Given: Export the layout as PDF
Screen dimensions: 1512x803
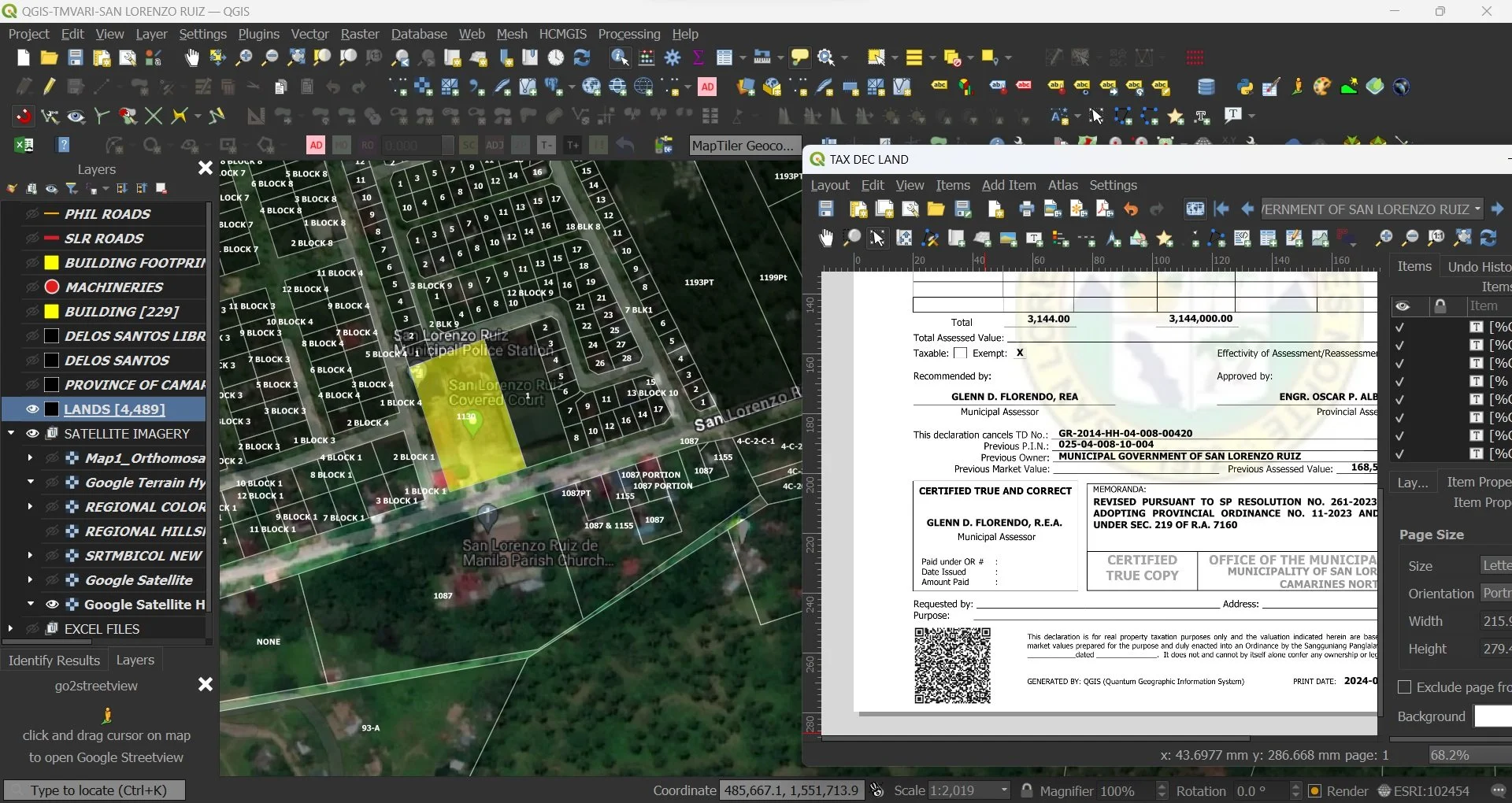Looking at the screenshot, I should click(1104, 209).
